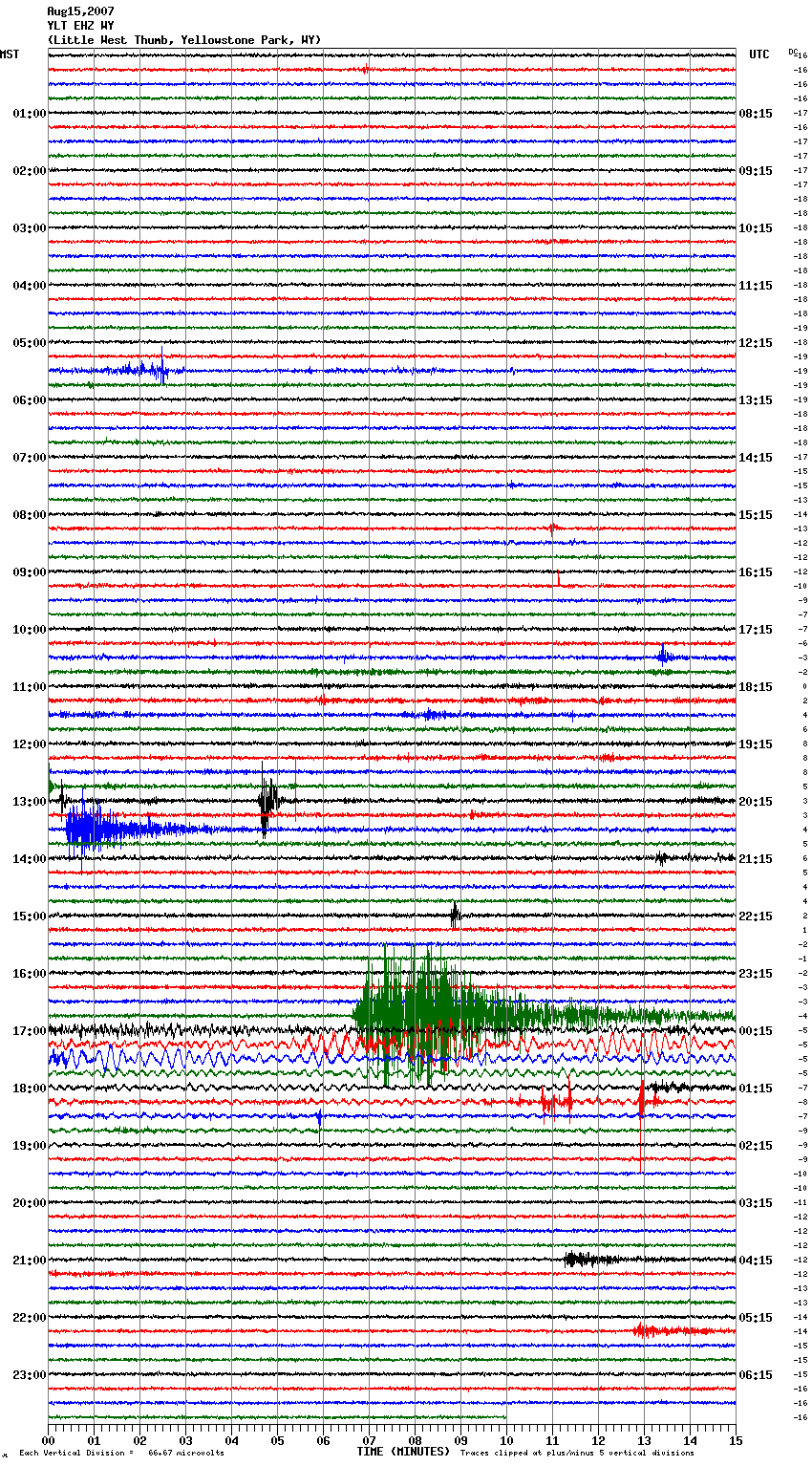This screenshot has height=1466, width=812.
Task: Select the MST hour label 02:00
Action: [30, 171]
